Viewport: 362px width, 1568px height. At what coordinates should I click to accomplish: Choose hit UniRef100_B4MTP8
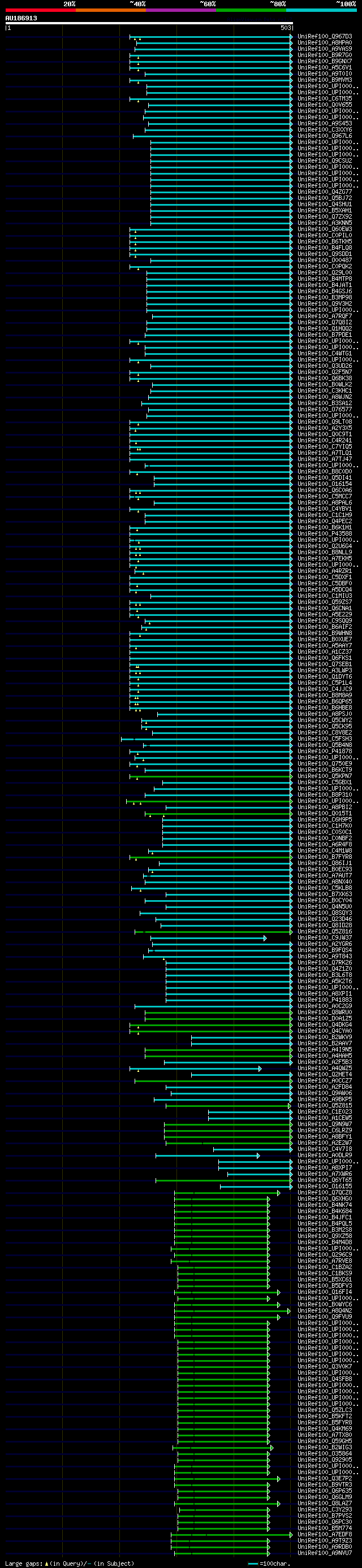325,279
